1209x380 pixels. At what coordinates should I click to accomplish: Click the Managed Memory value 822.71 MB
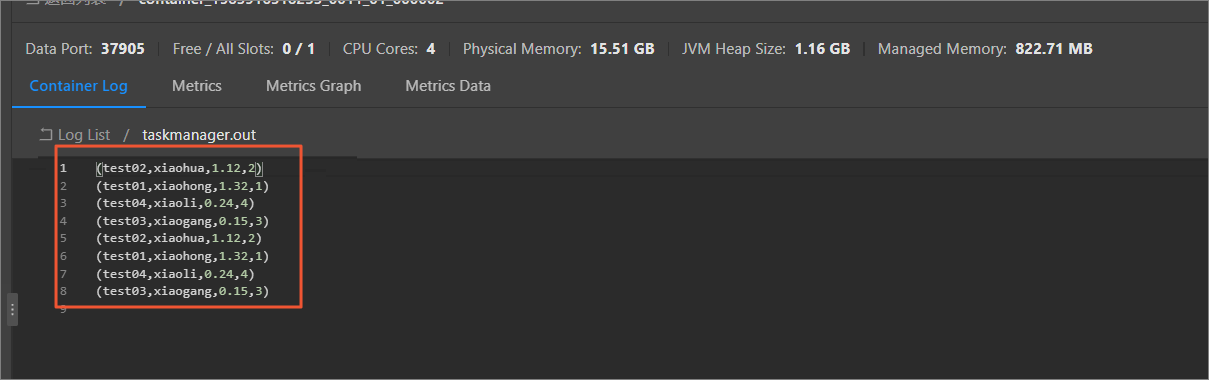tap(1054, 48)
